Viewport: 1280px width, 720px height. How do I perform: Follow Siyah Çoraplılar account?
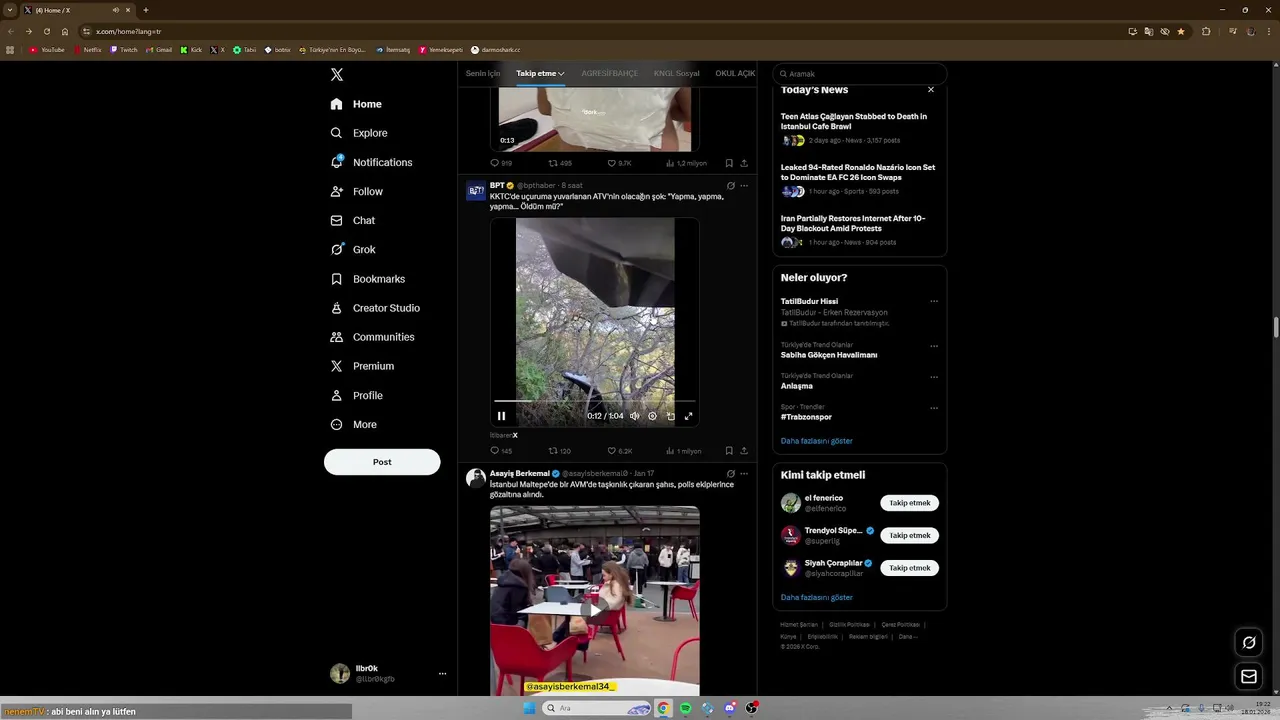click(910, 568)
